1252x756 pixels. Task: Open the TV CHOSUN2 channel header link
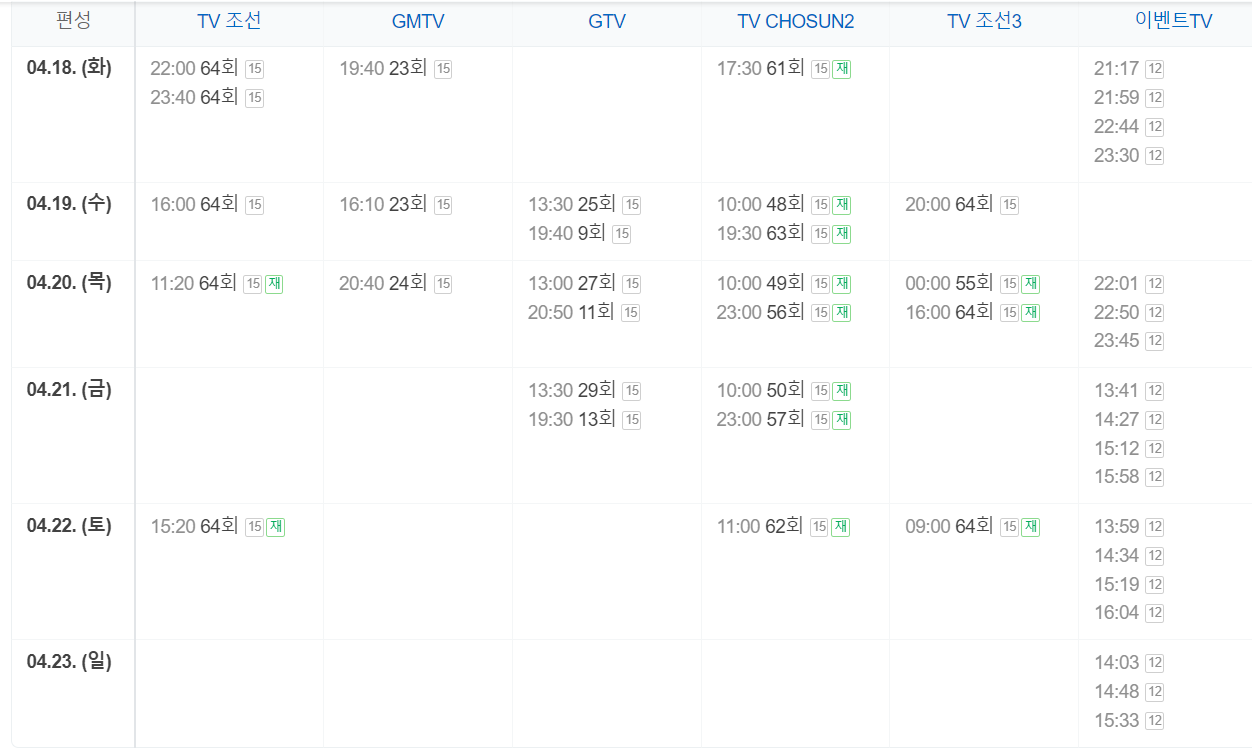point(796,21)
